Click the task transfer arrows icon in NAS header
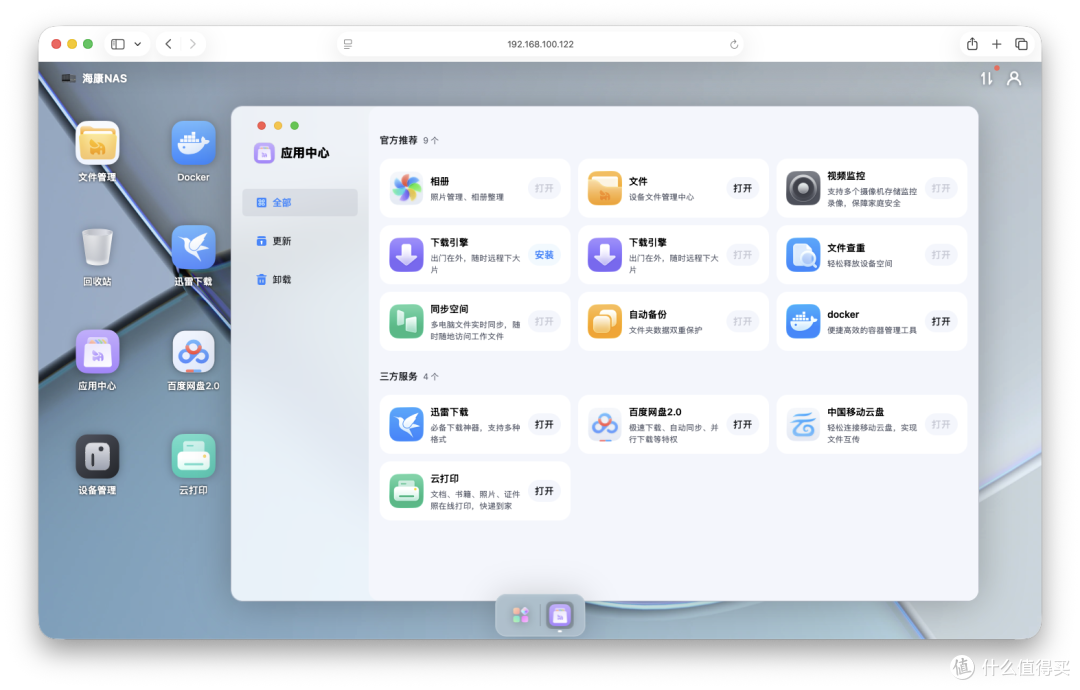The height and width of the screenshot is (690, 1080). [x=987, y=79]
